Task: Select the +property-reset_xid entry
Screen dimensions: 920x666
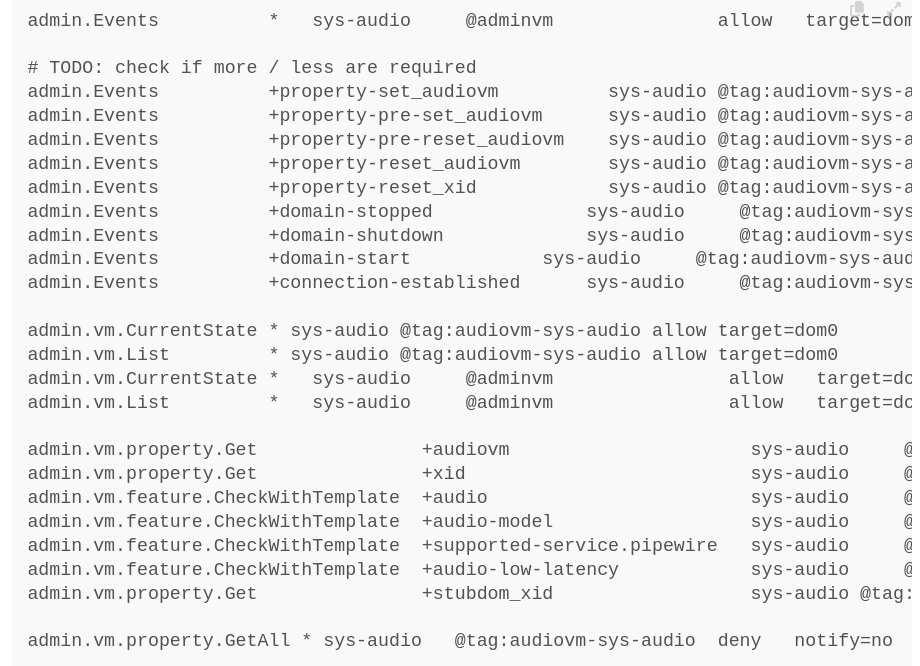Action: [x=373, y=188]
